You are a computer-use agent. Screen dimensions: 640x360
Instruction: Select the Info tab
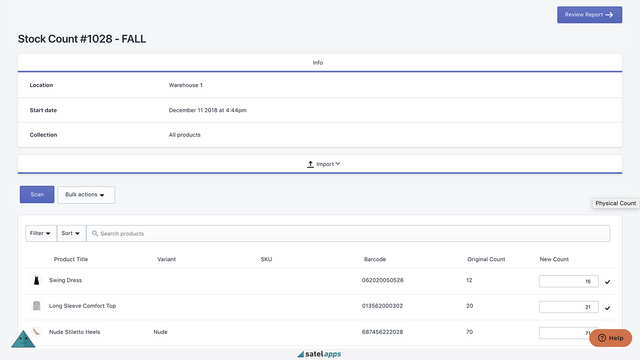(318, 62)
